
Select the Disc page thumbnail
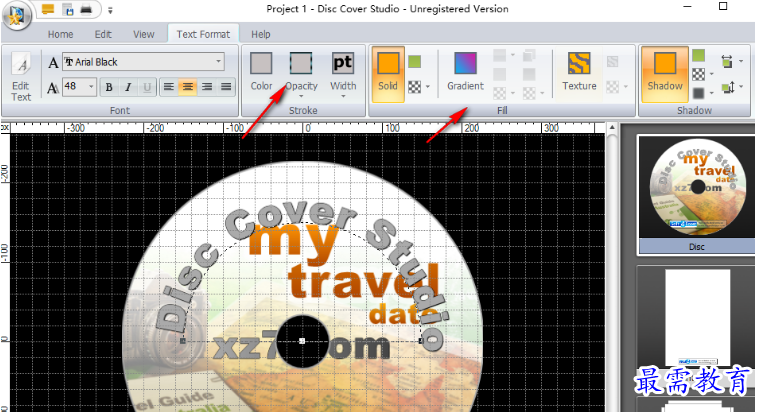(697, 194)
